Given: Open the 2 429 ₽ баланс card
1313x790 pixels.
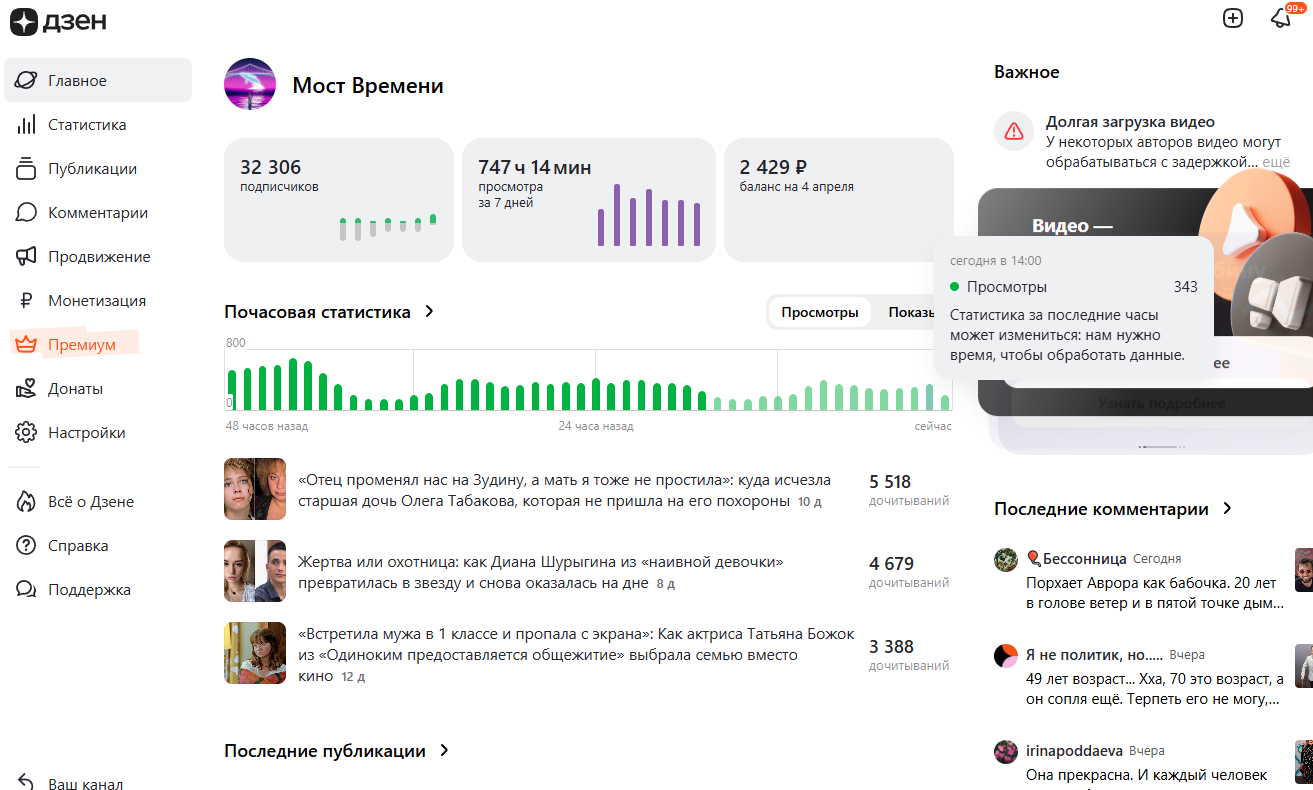Looking at the screenshot, I should [839, 200].
